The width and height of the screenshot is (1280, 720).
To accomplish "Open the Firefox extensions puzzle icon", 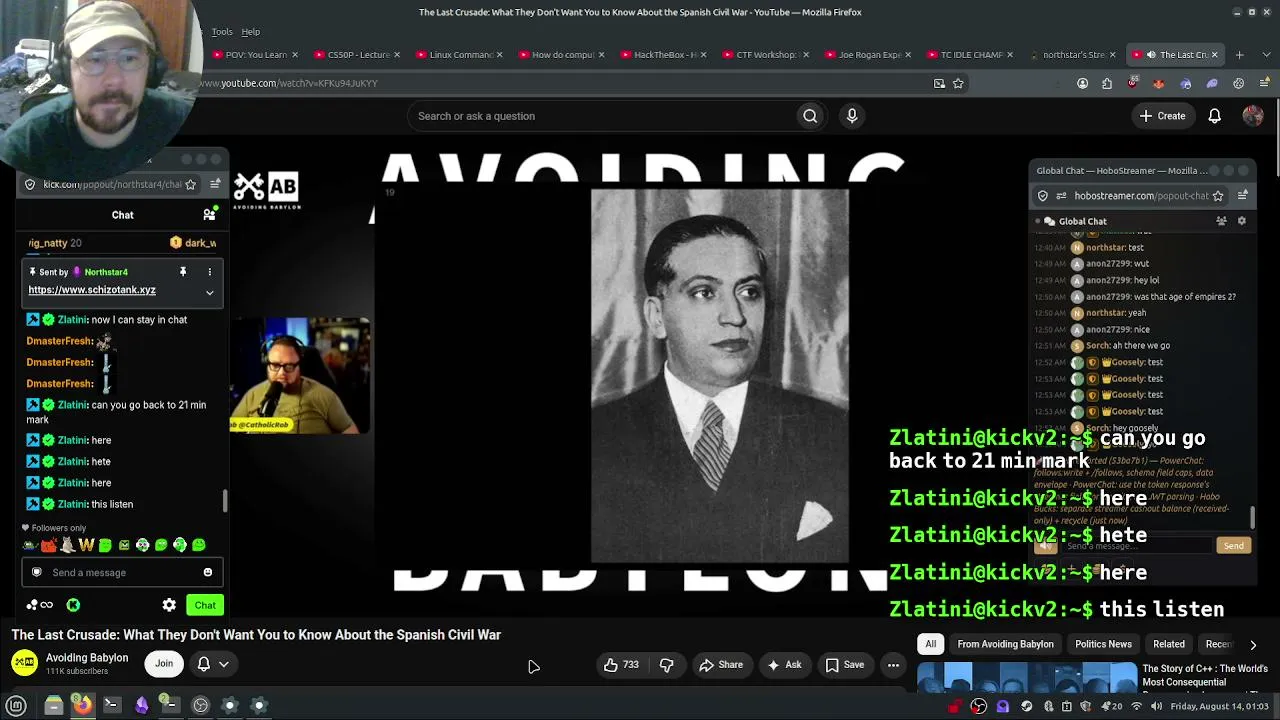I will click(x=1107, y=83).
